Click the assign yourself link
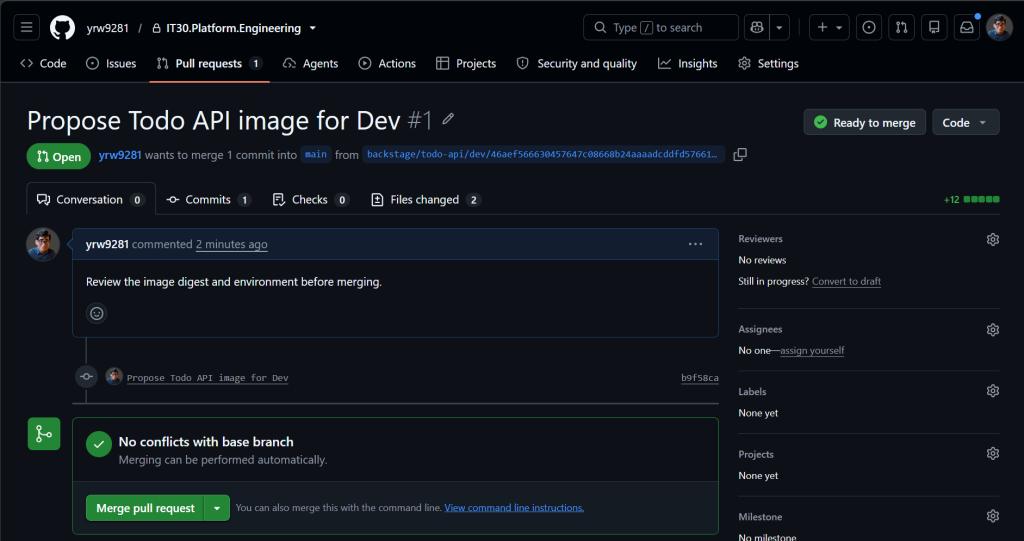 point(812,350)
